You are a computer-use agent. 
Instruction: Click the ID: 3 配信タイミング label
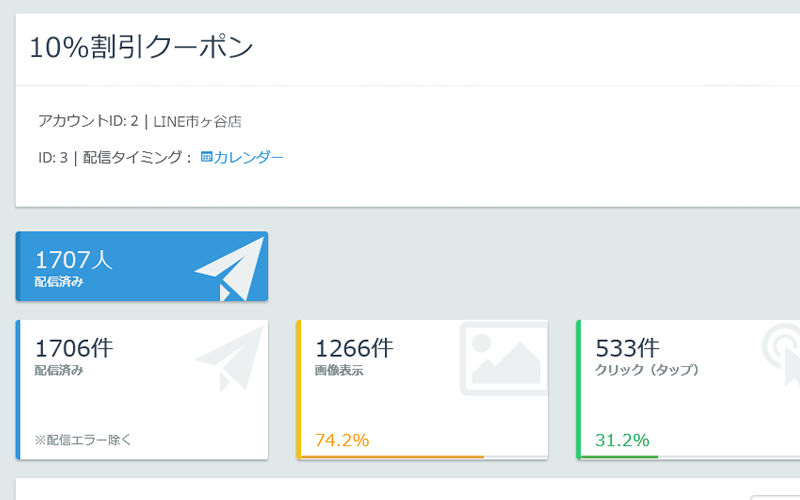pos(114,157)
